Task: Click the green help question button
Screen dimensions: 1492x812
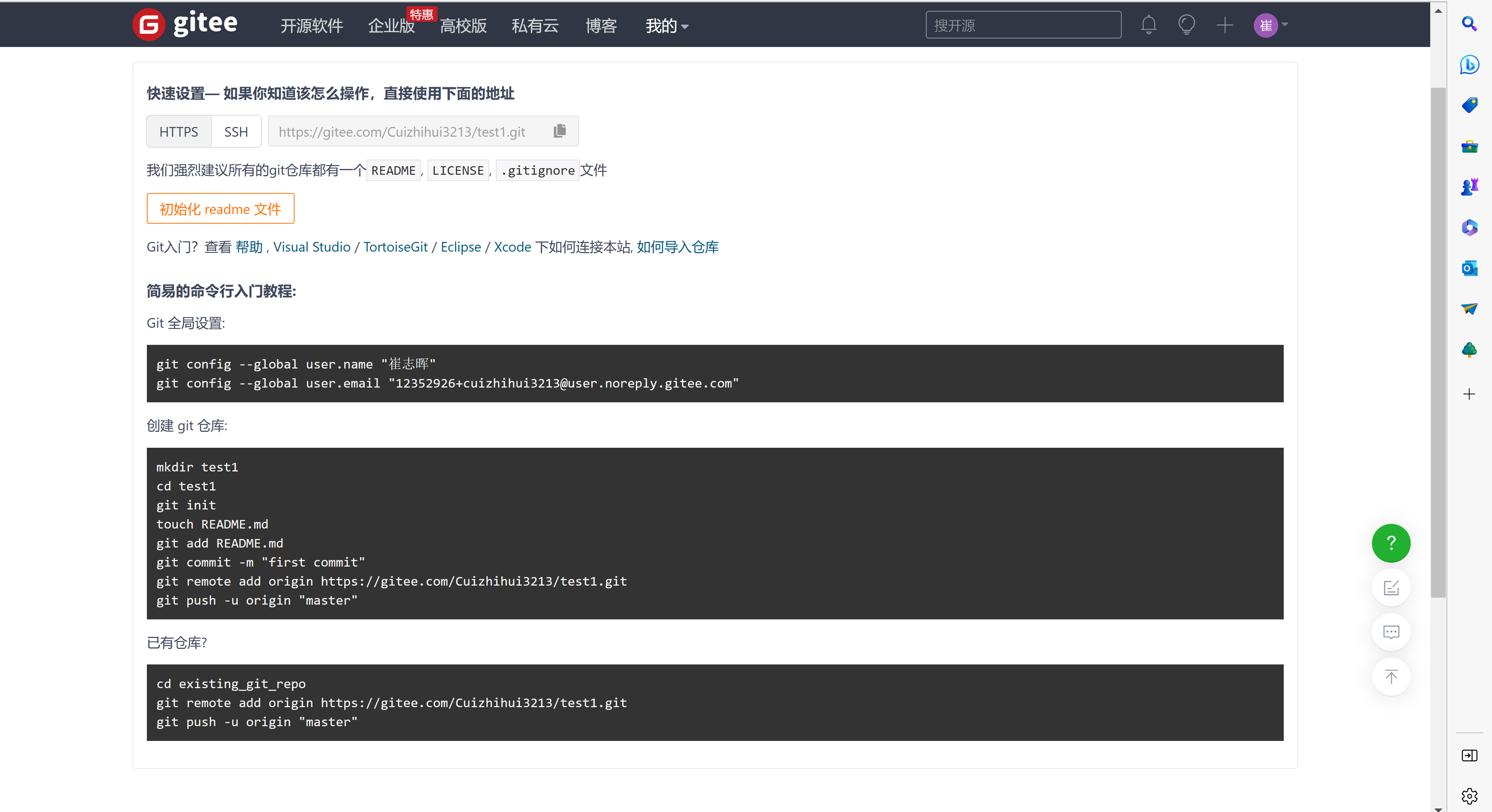Action: 1391,543
